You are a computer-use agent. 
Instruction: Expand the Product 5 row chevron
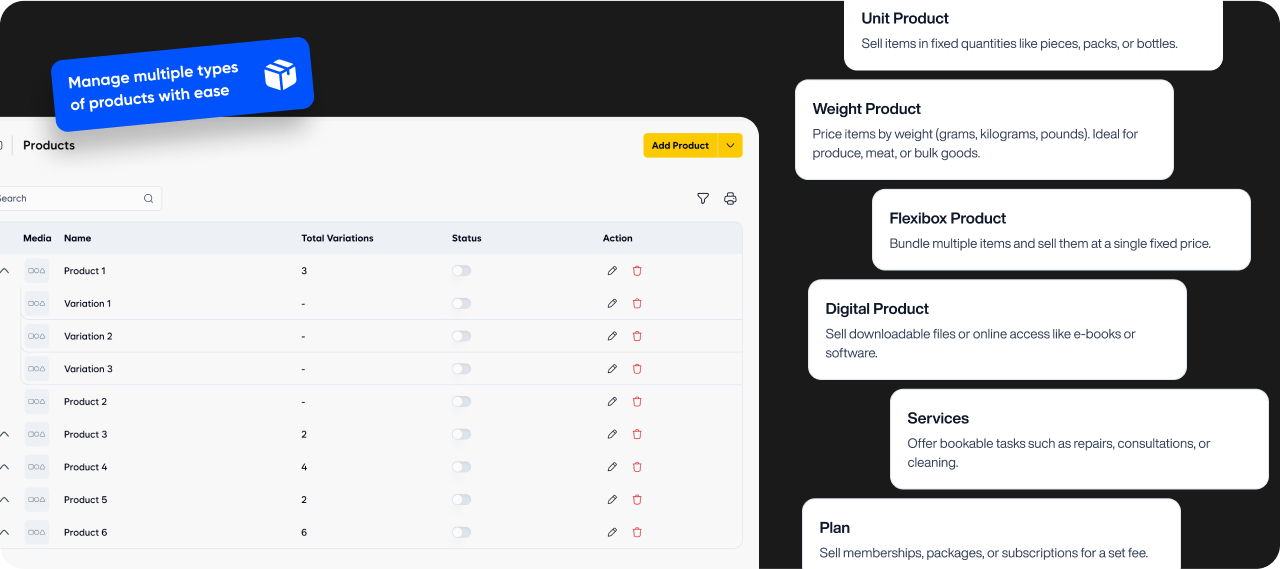pyautogui.click(x=5, y=500)
